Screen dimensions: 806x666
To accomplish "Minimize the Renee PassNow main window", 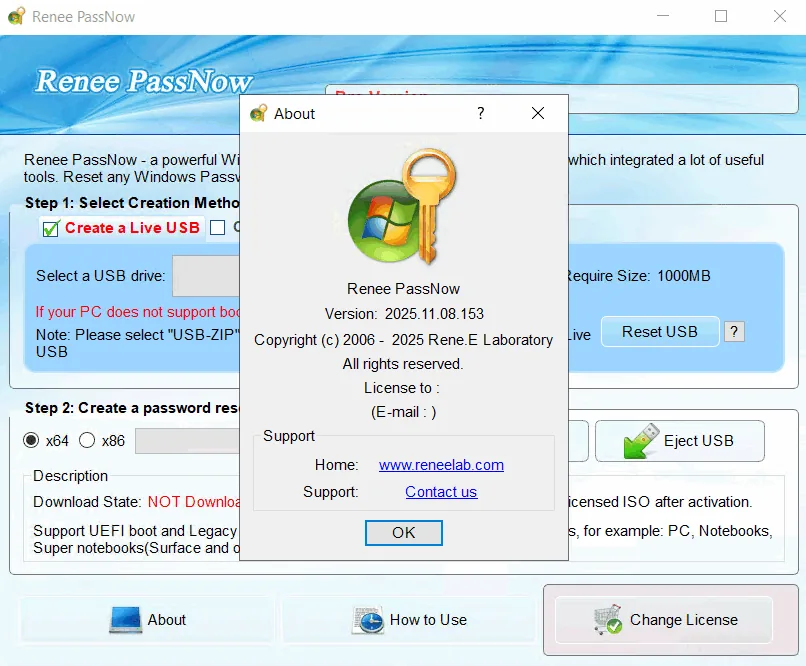I will tap(663, 16).
